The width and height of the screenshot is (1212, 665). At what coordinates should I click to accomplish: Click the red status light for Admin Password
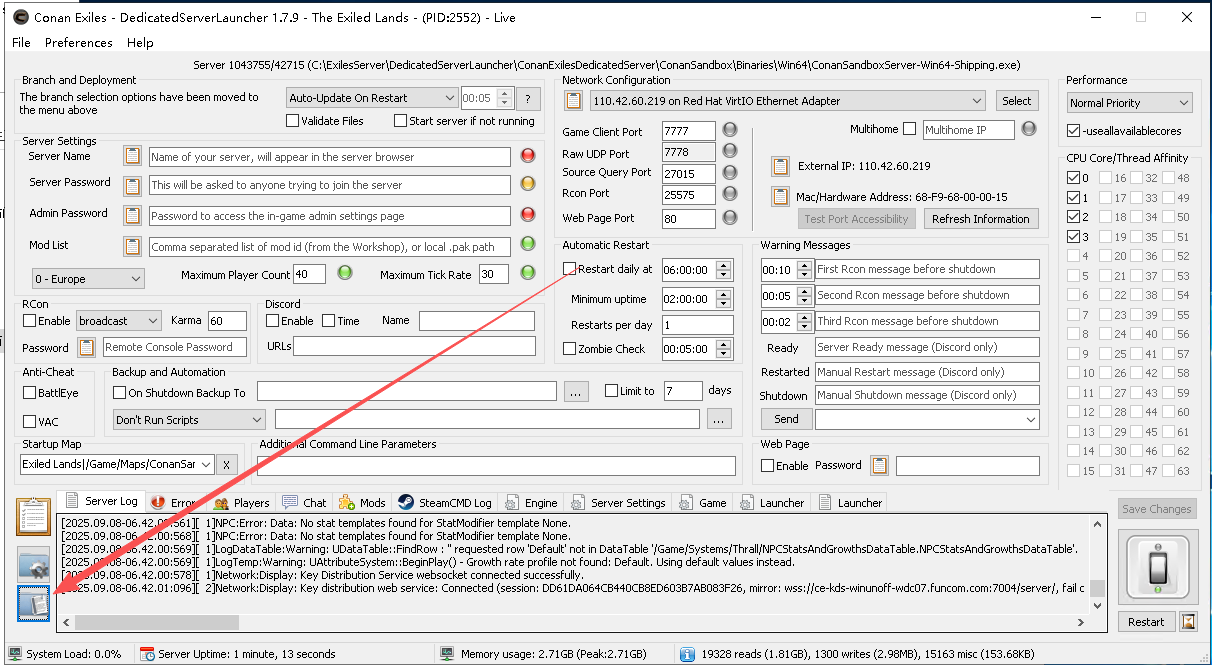(529, 215)
